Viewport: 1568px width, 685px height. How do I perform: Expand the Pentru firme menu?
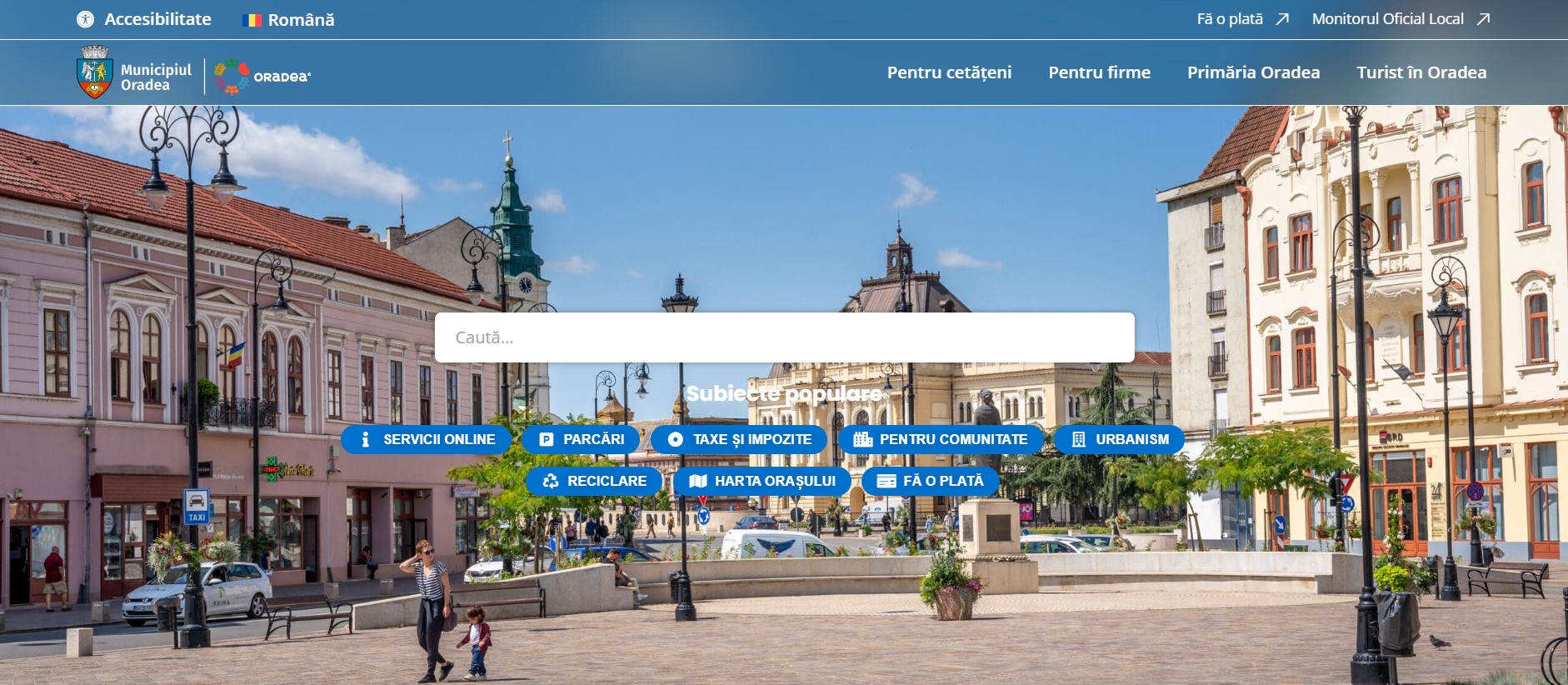coord(1099,72)
